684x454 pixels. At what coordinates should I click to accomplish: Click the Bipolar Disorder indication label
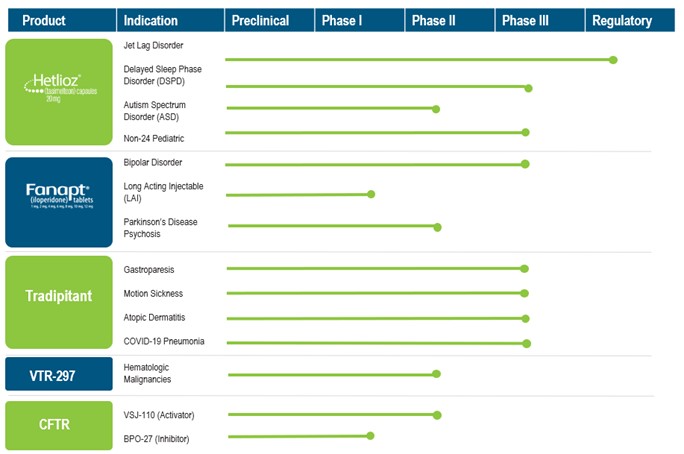tap(153, 162)
